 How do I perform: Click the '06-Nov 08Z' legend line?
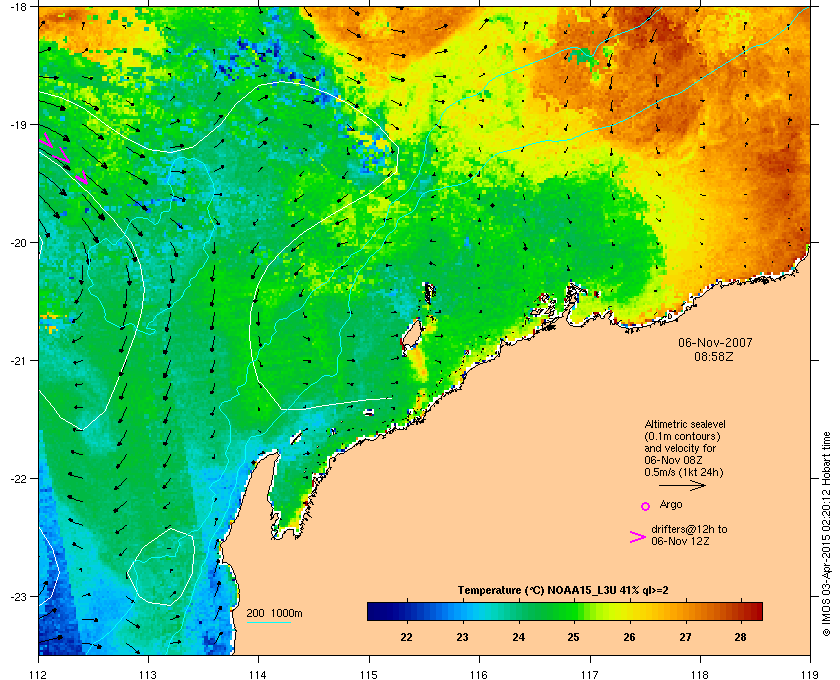673,460
